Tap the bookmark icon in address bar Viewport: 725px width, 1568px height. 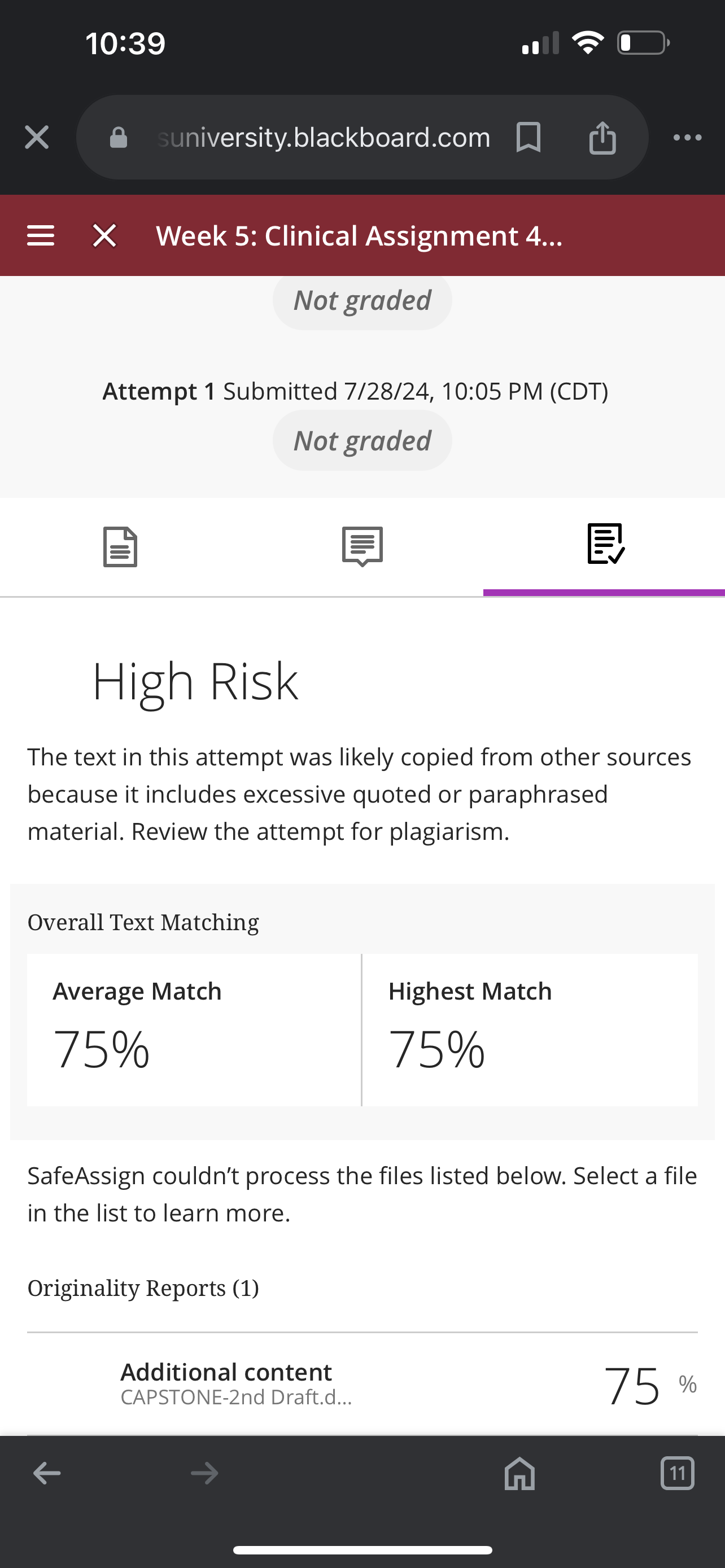coord(528,137)
